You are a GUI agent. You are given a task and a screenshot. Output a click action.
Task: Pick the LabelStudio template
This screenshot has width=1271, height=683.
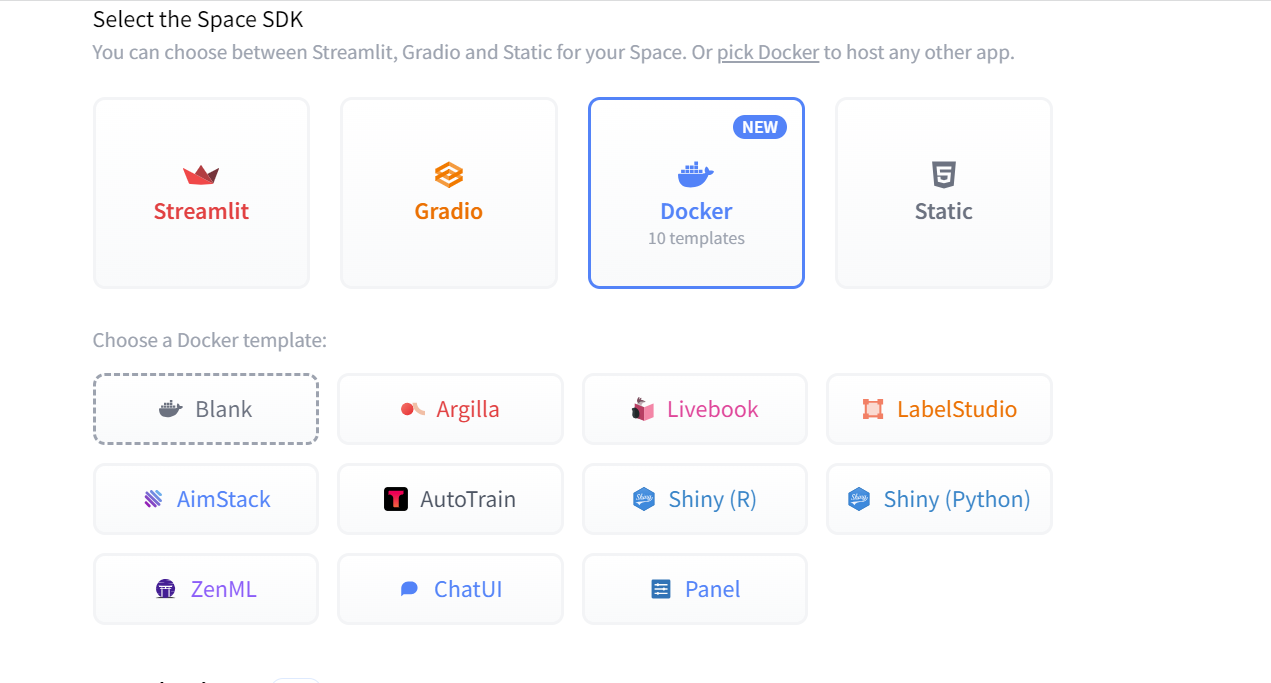939,409
